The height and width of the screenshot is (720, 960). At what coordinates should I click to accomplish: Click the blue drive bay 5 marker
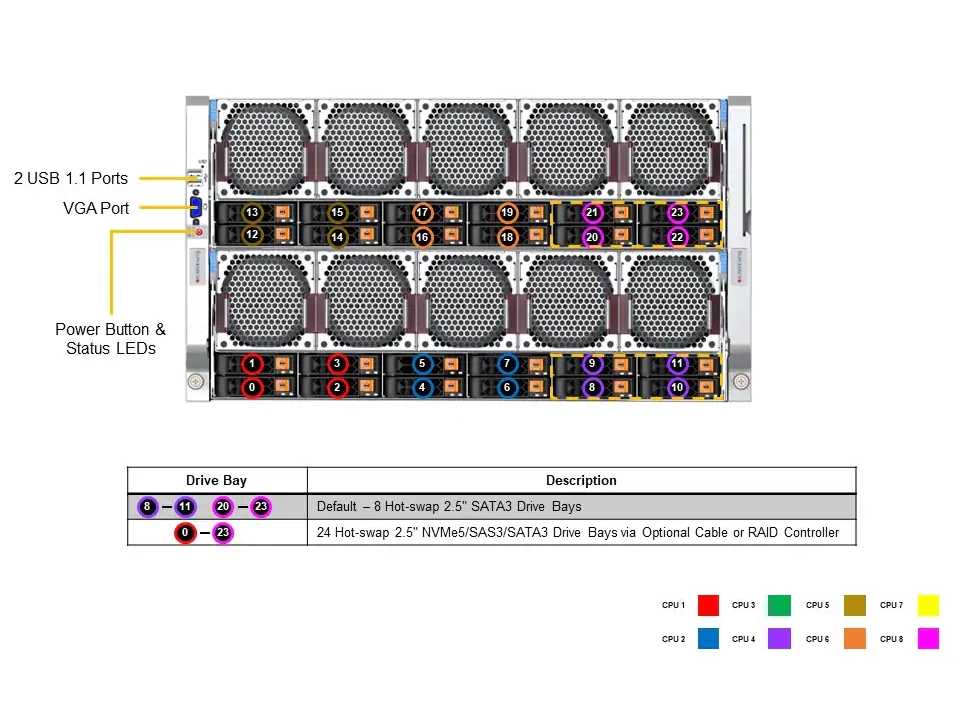pos(422,364)
